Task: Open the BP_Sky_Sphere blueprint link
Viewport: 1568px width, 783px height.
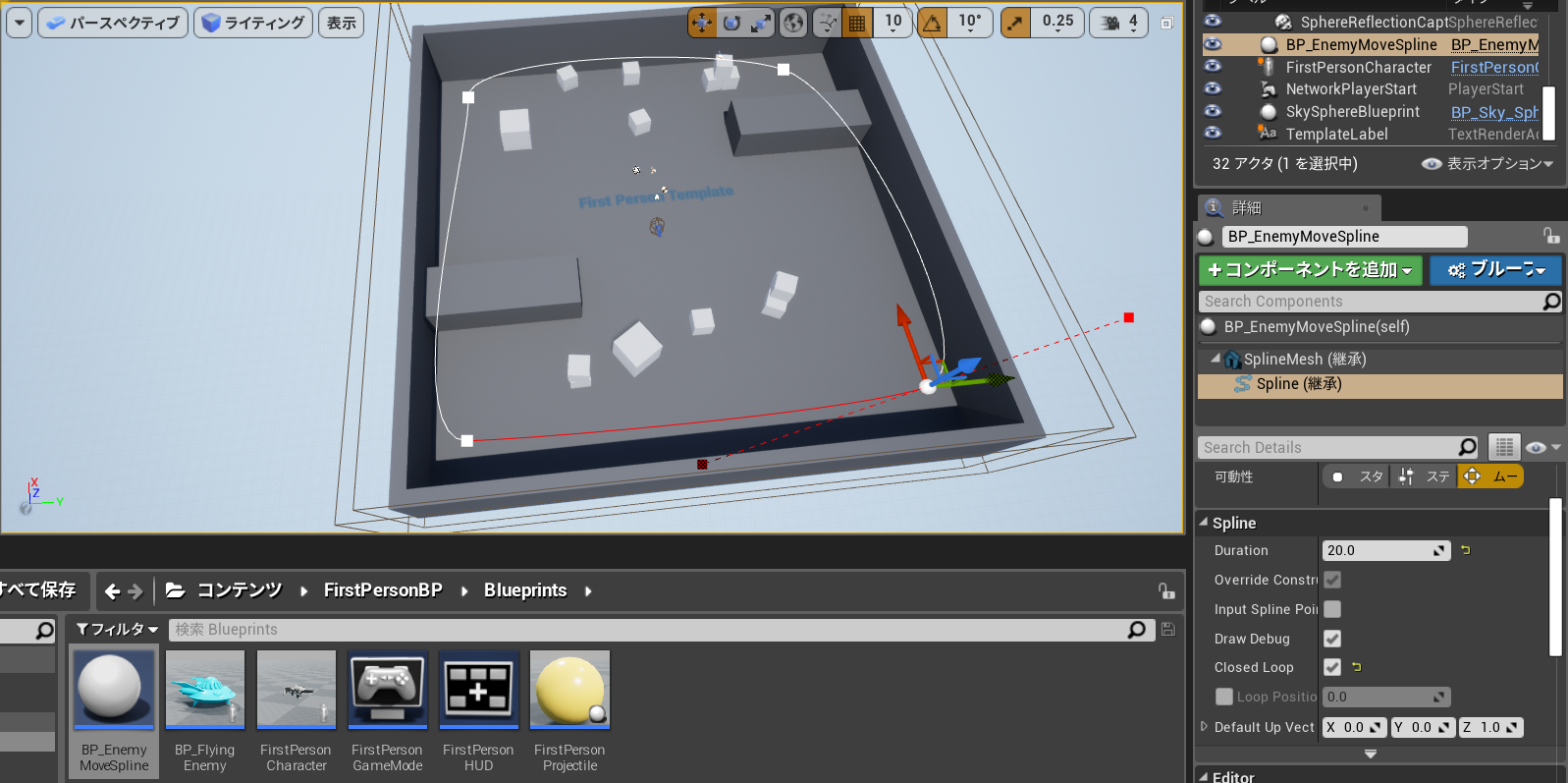Action: tap(1494, 112)
